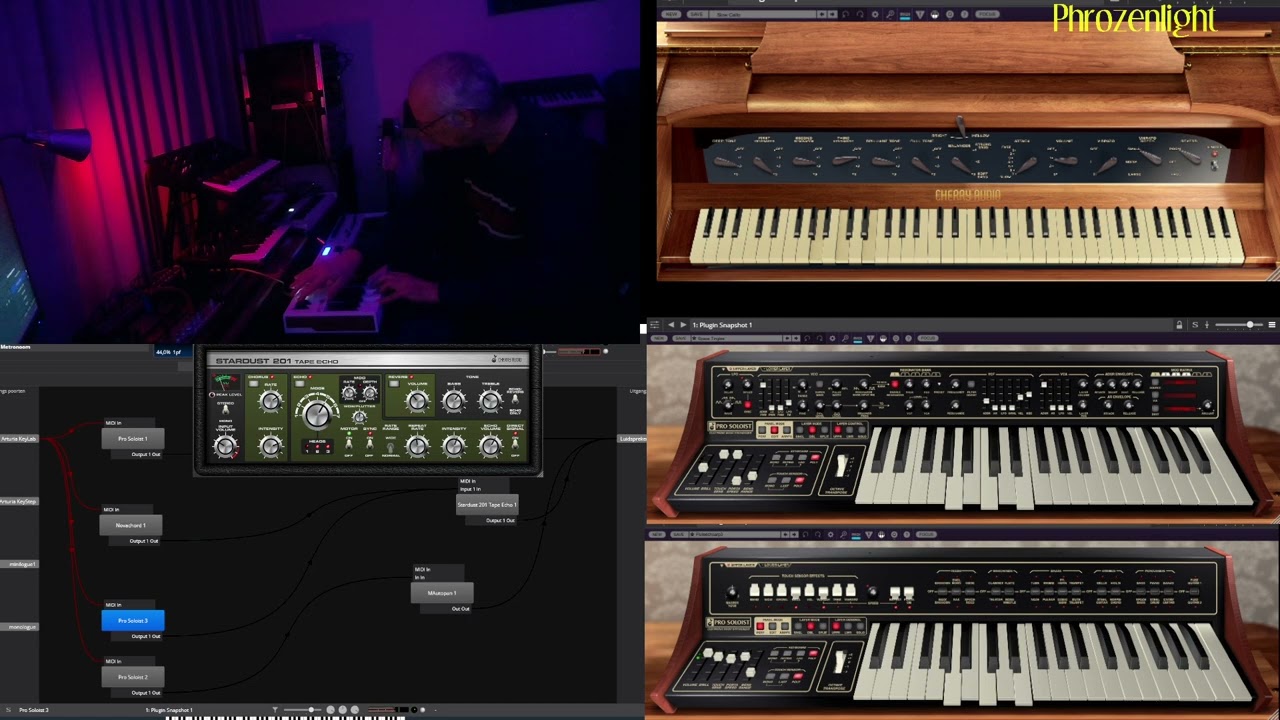
Task: Click NEW in upper Pro Soloist toolbar
Action: point(661,338)
